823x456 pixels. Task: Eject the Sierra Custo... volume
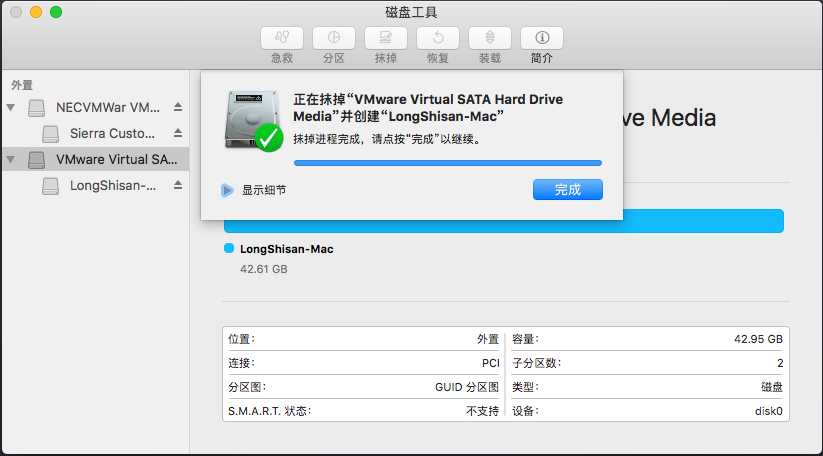pos(178,133)
